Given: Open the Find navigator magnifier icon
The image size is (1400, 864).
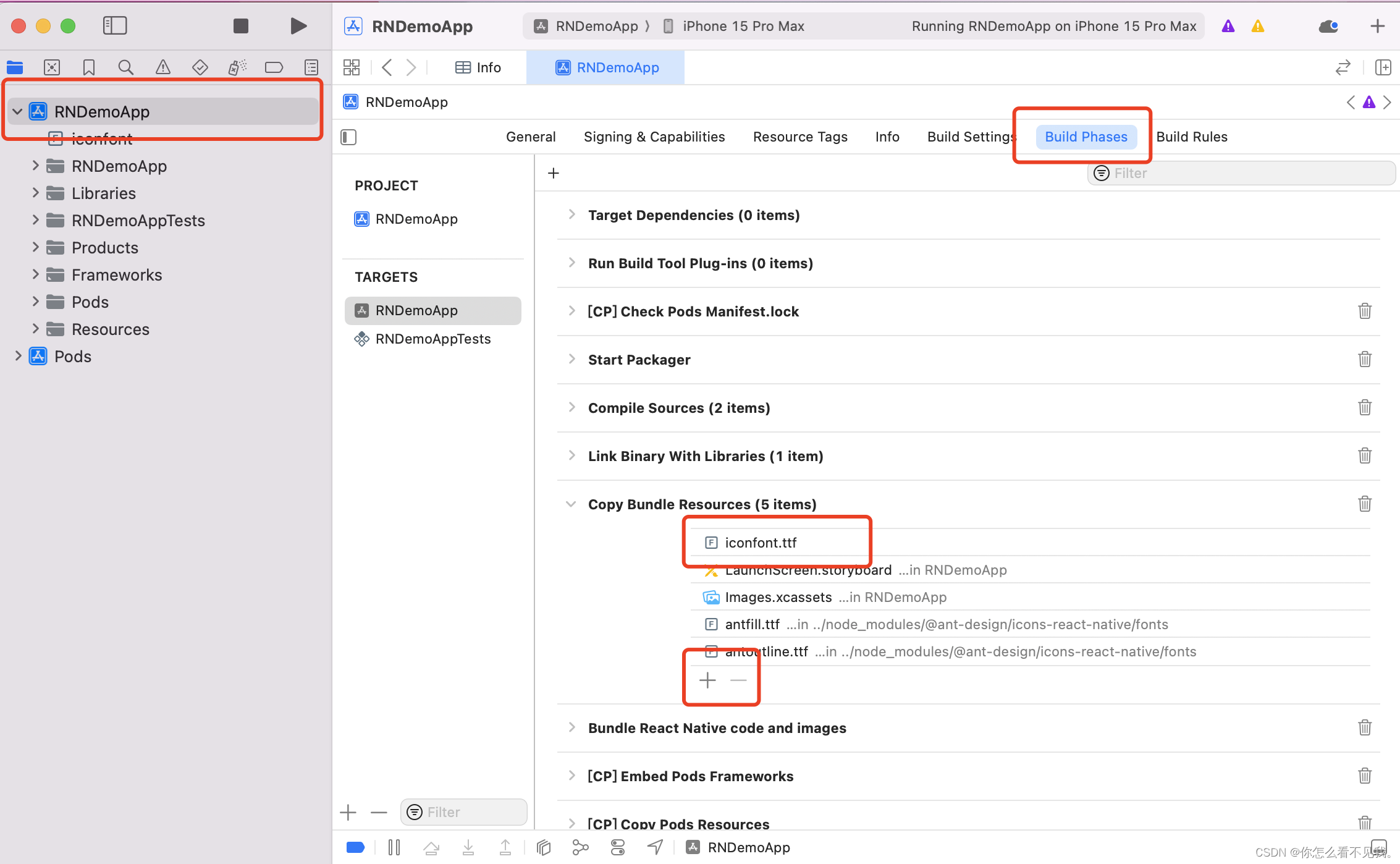Looking at the screenshot, I should click(125, 67).
